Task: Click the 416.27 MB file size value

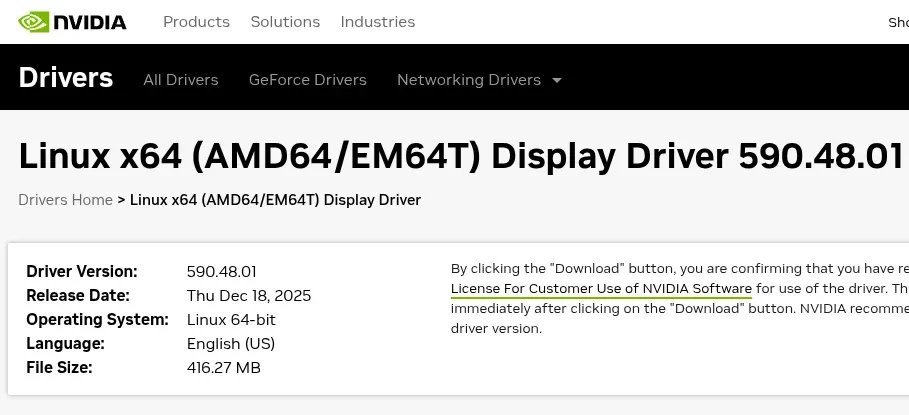Action: [223, 368]
